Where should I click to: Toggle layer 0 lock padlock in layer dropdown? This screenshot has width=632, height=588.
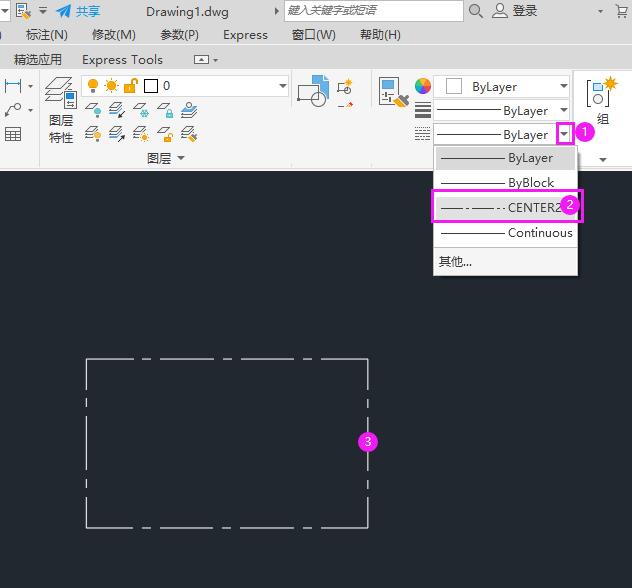(x=131, y=86)
